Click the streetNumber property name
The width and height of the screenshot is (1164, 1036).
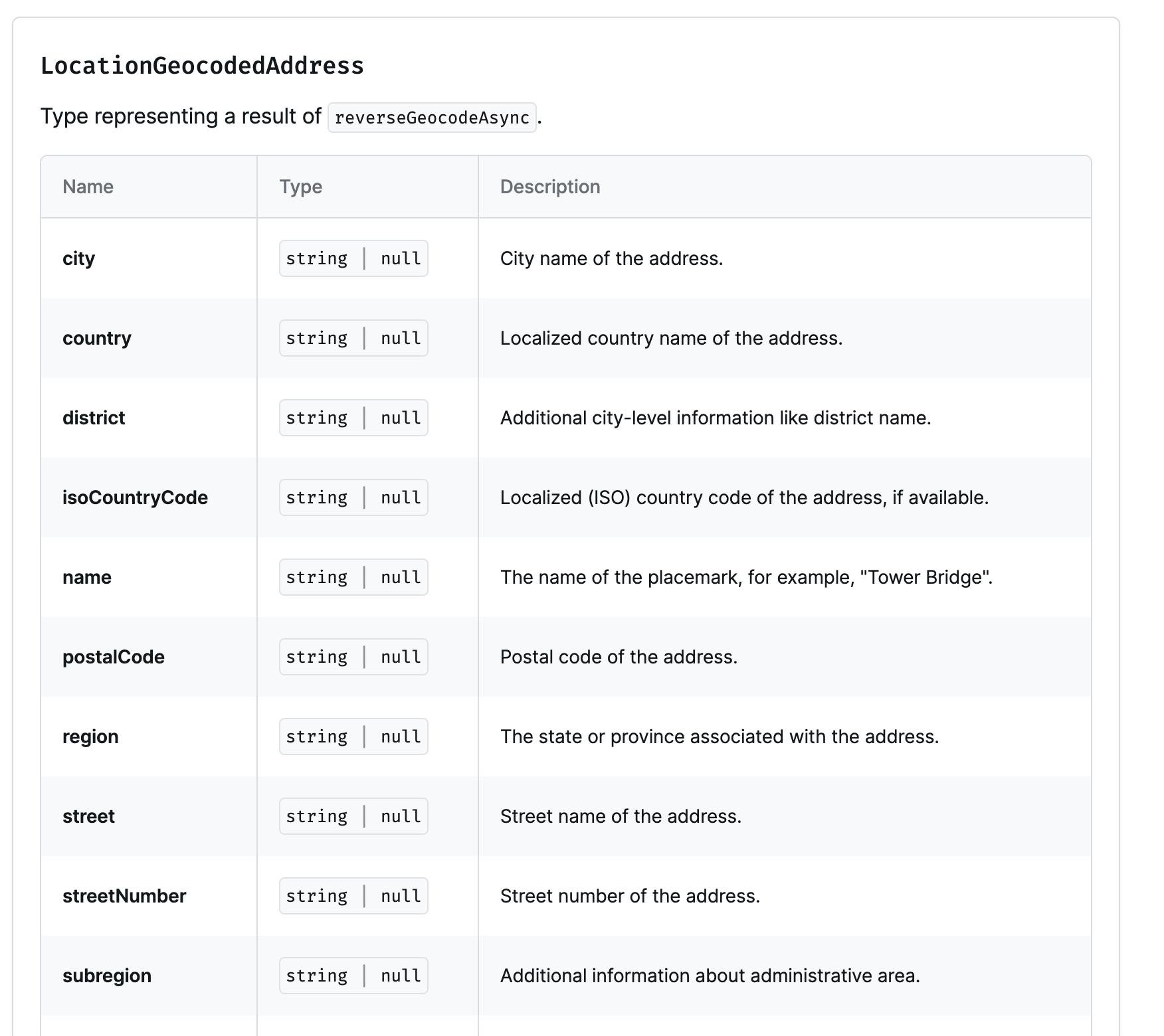point(124,896)
